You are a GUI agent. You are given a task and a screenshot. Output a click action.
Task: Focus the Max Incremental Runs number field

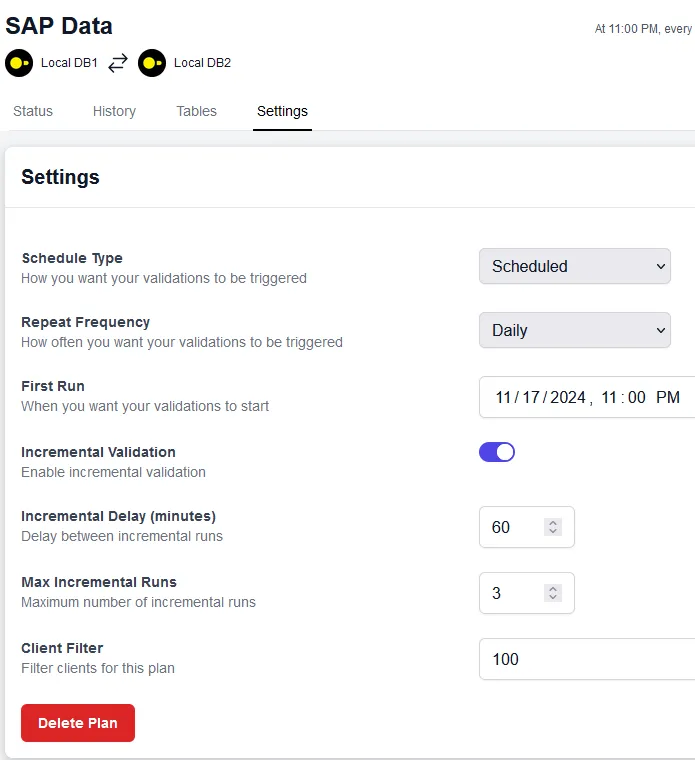512,593
